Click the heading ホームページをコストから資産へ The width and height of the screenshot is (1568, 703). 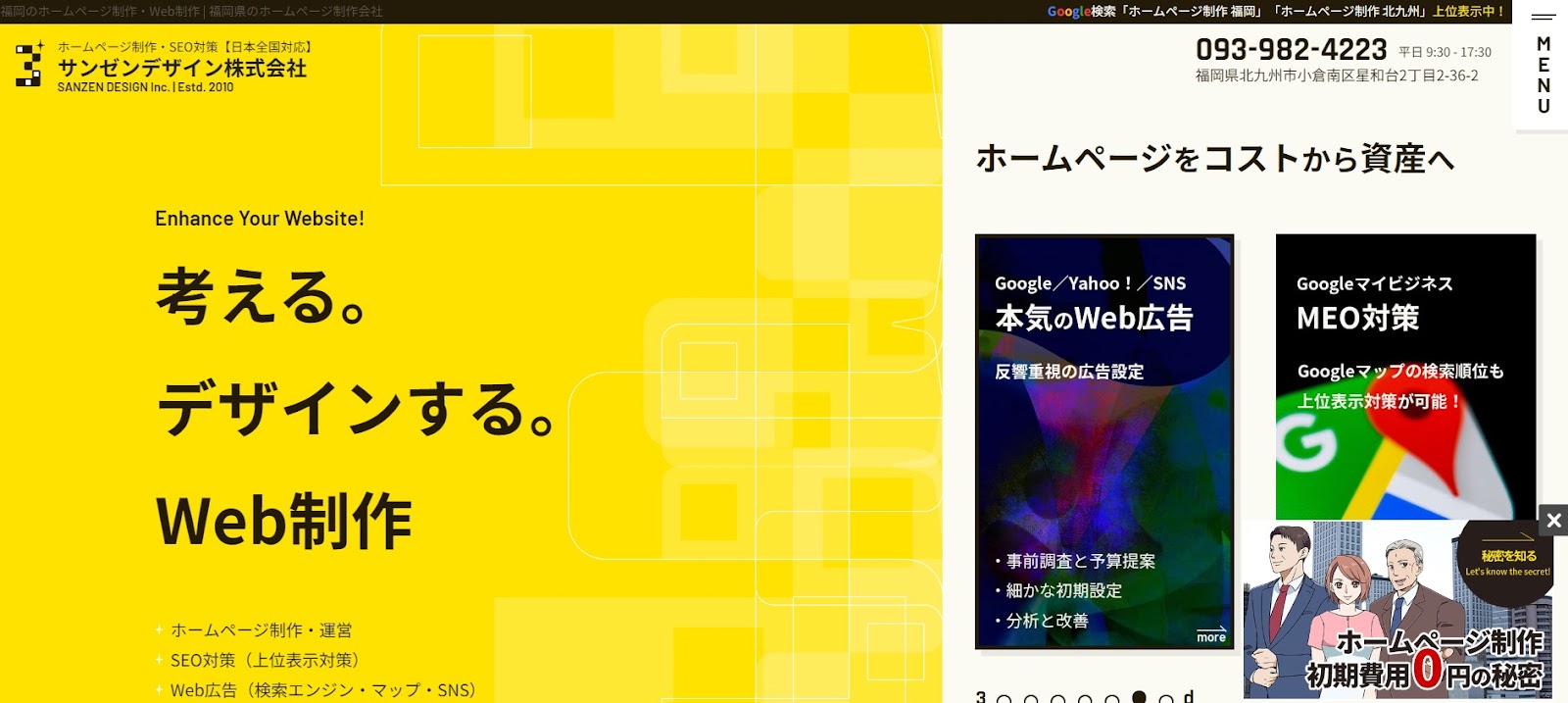[x=1215, y=158]
